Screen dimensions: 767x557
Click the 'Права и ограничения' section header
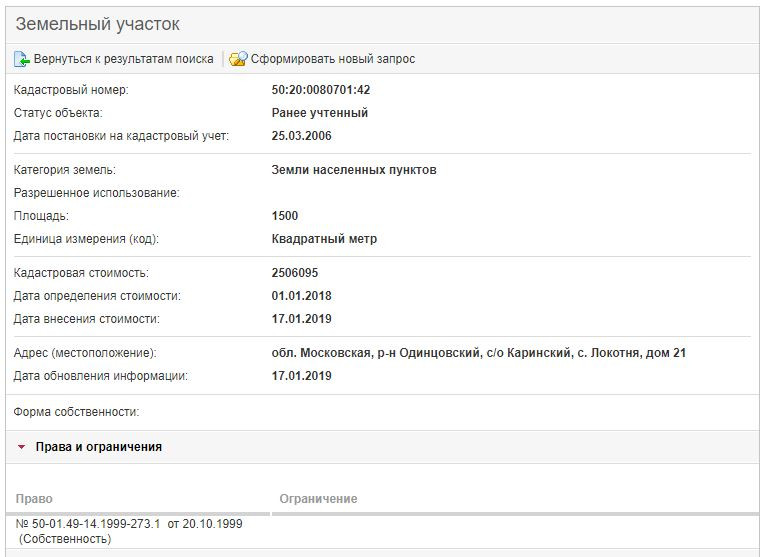pos(98,447)
